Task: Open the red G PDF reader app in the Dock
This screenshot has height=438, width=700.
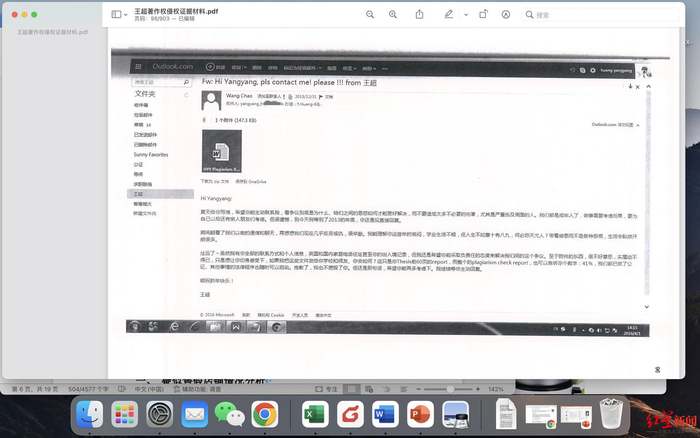Action: click(x=350, y=414)
